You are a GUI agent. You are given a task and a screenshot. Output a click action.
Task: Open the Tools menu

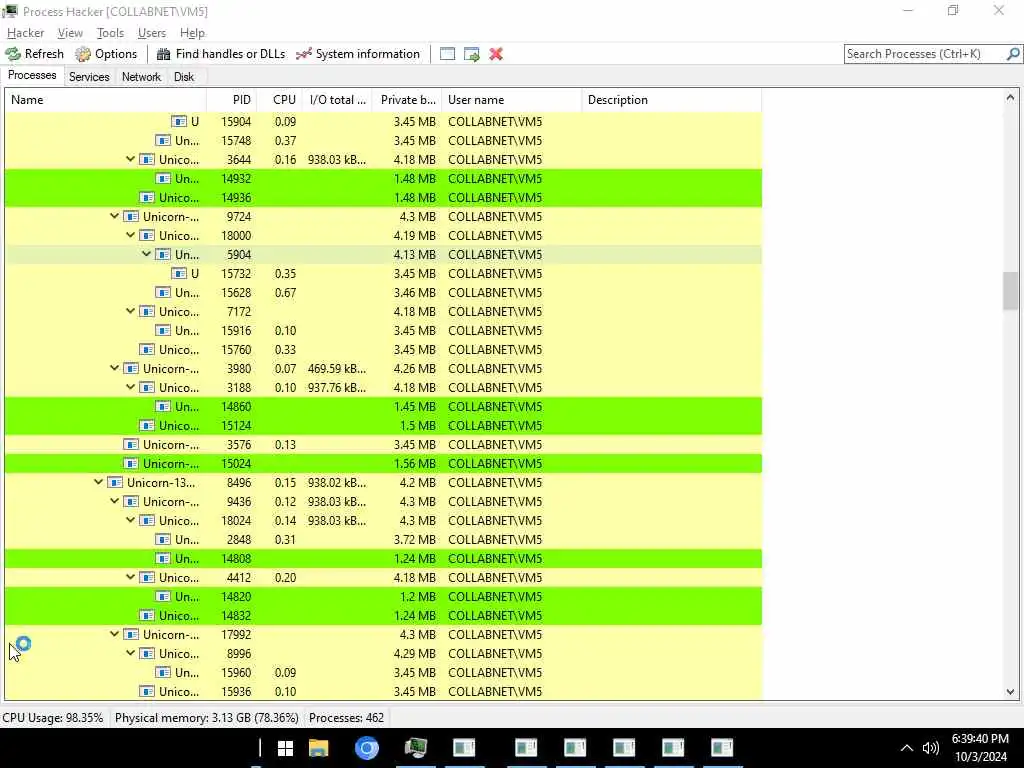point(110,33)
